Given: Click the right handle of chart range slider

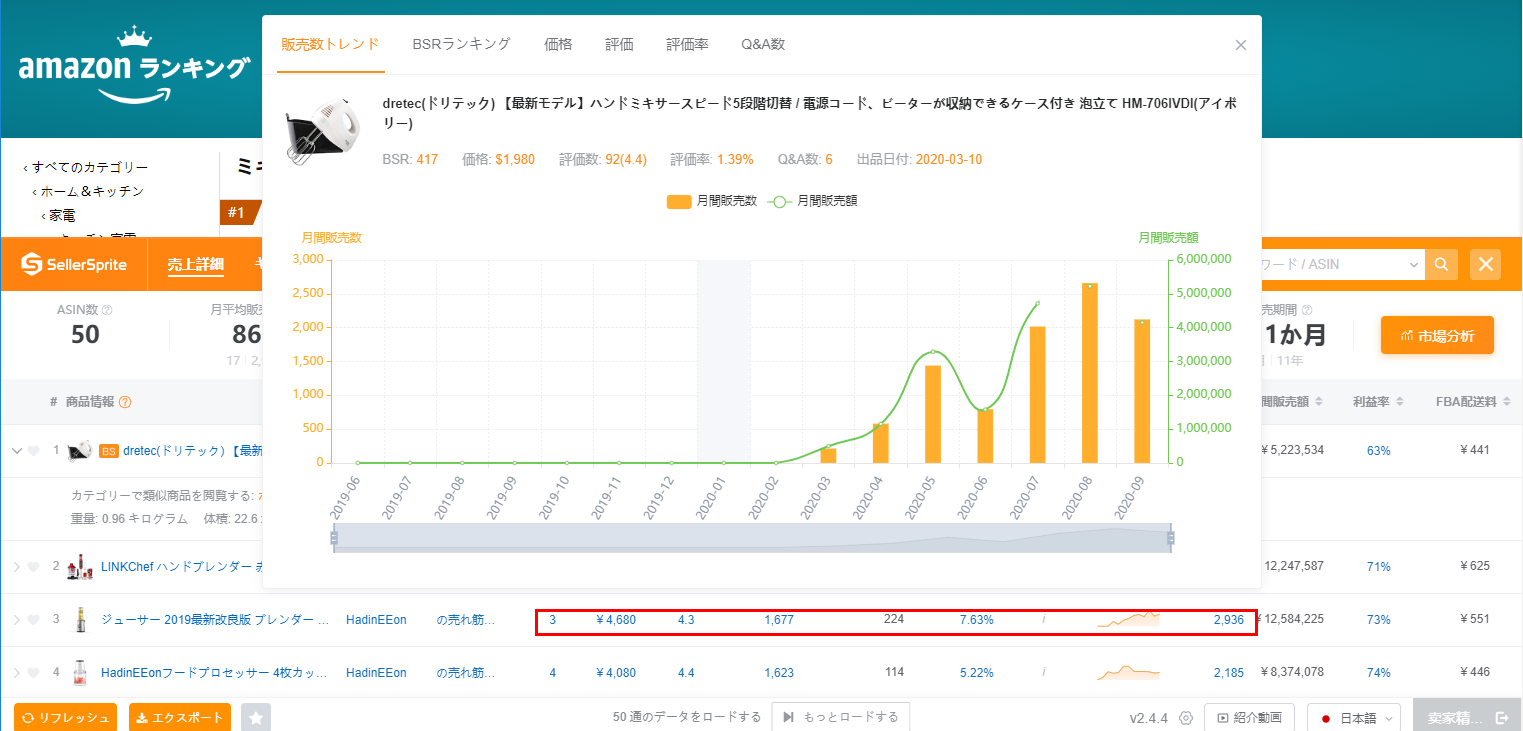Looking at the screenshot, I should (1170, 539).
